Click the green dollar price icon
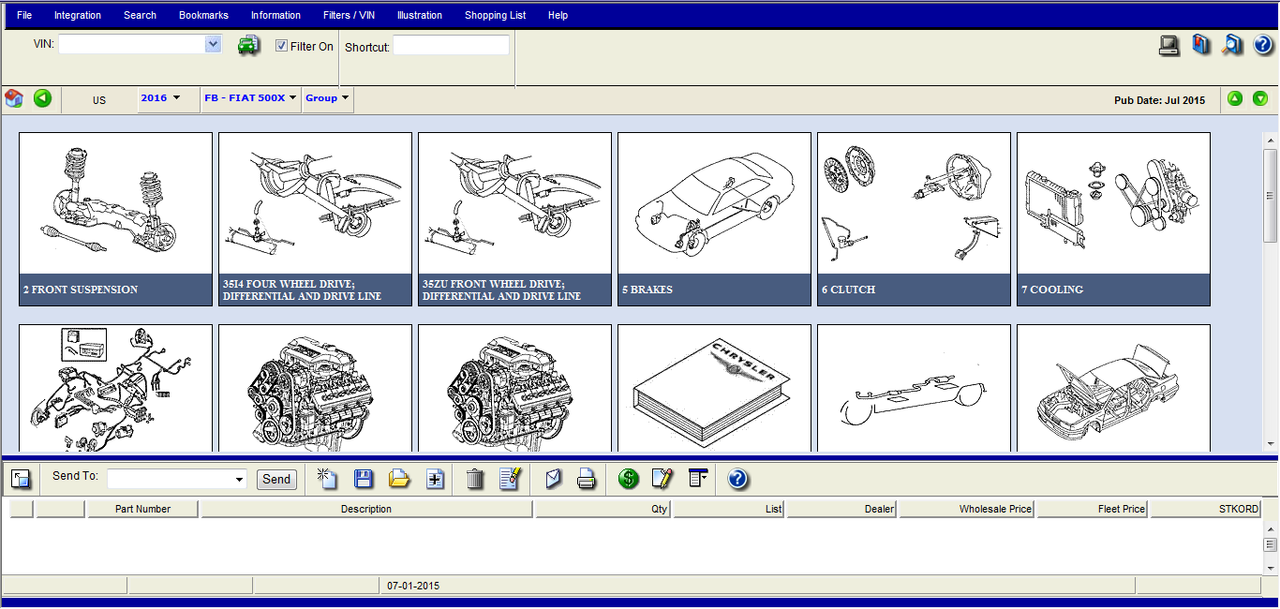This screenshot has width=1280, height=609. pyautogui.click(x=628, y=479)
